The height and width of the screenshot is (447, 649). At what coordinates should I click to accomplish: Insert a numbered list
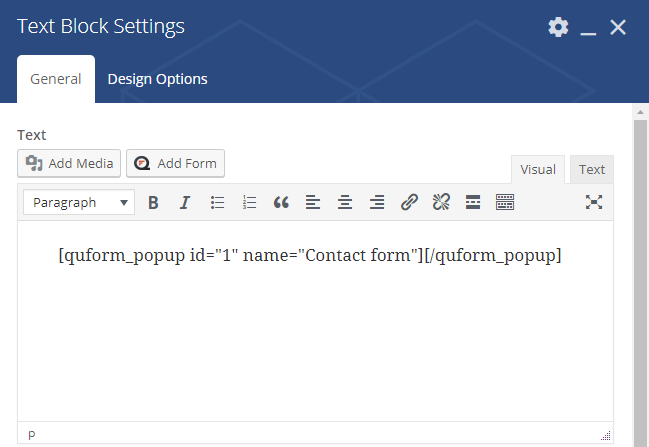coord(249,202)
